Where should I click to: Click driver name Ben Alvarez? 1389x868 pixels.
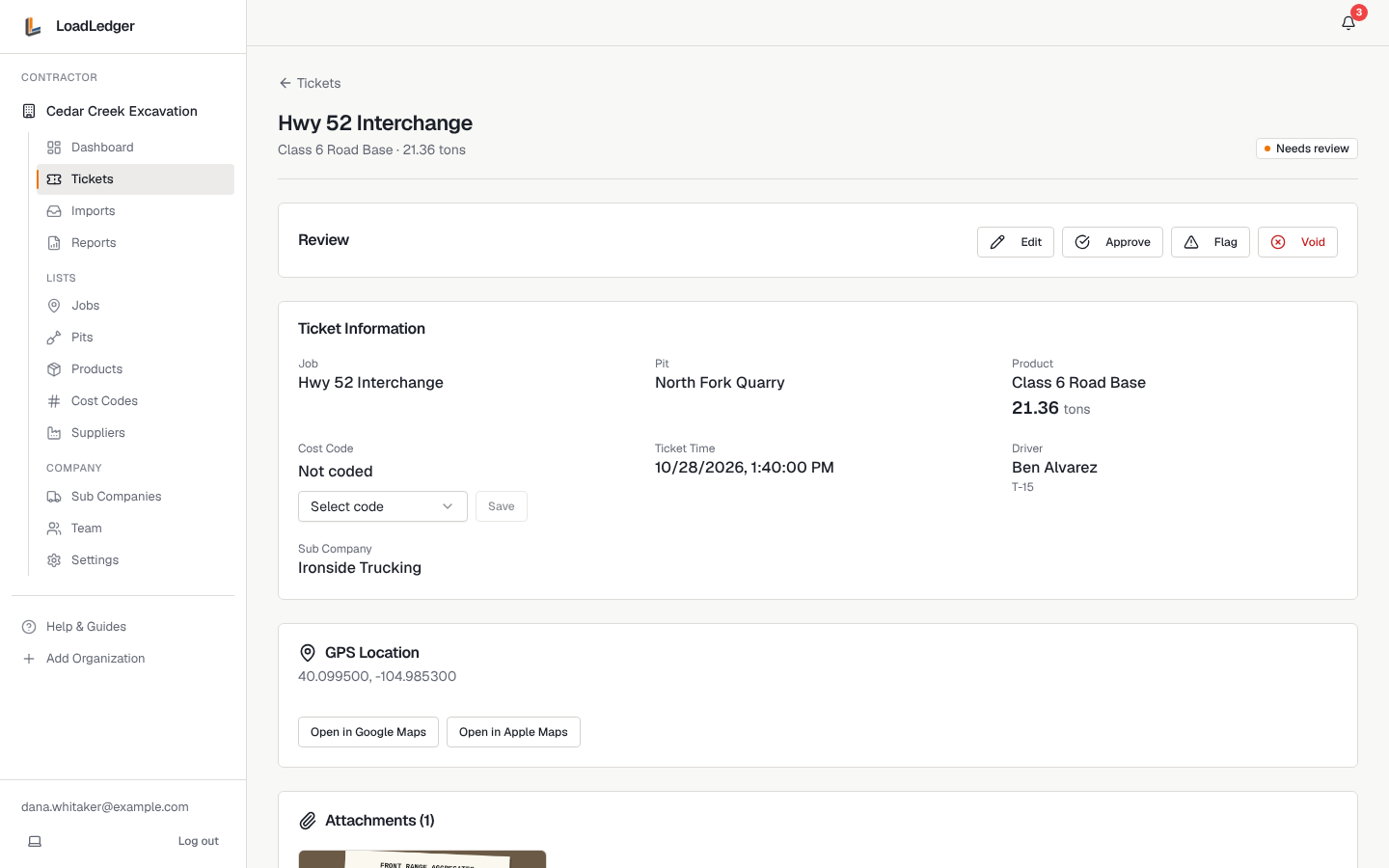click(x=1054, y=468)
